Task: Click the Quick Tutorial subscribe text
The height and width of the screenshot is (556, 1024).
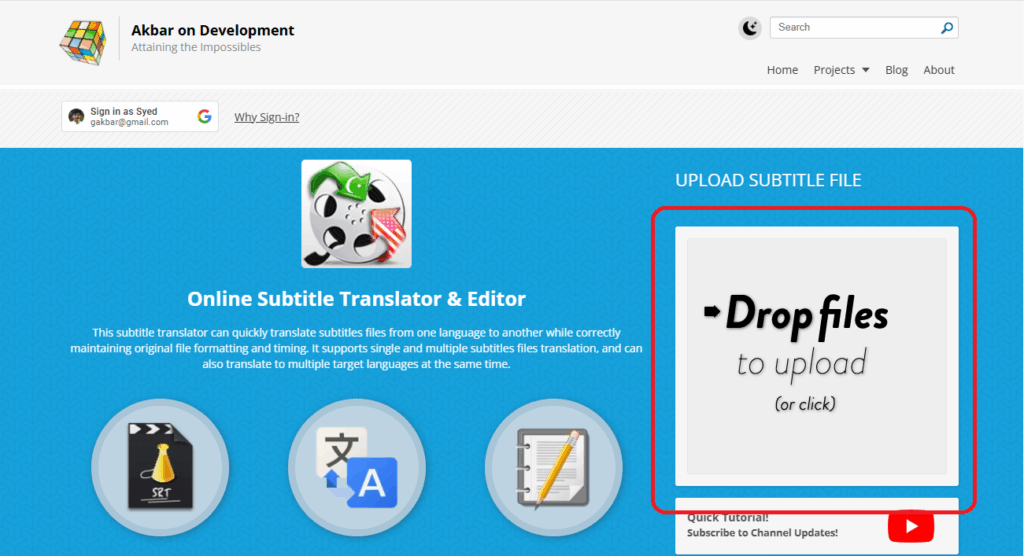Action: [x=762, y=526]
